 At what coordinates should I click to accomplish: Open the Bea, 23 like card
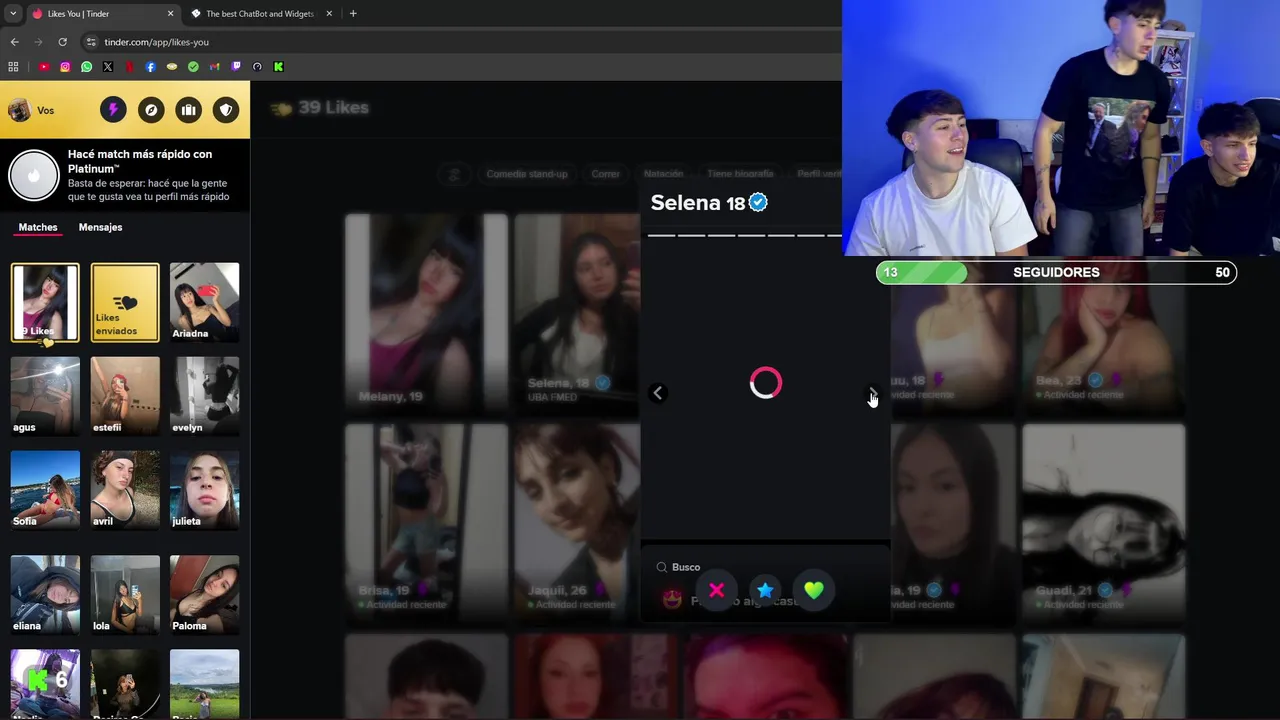(1103, 336)
